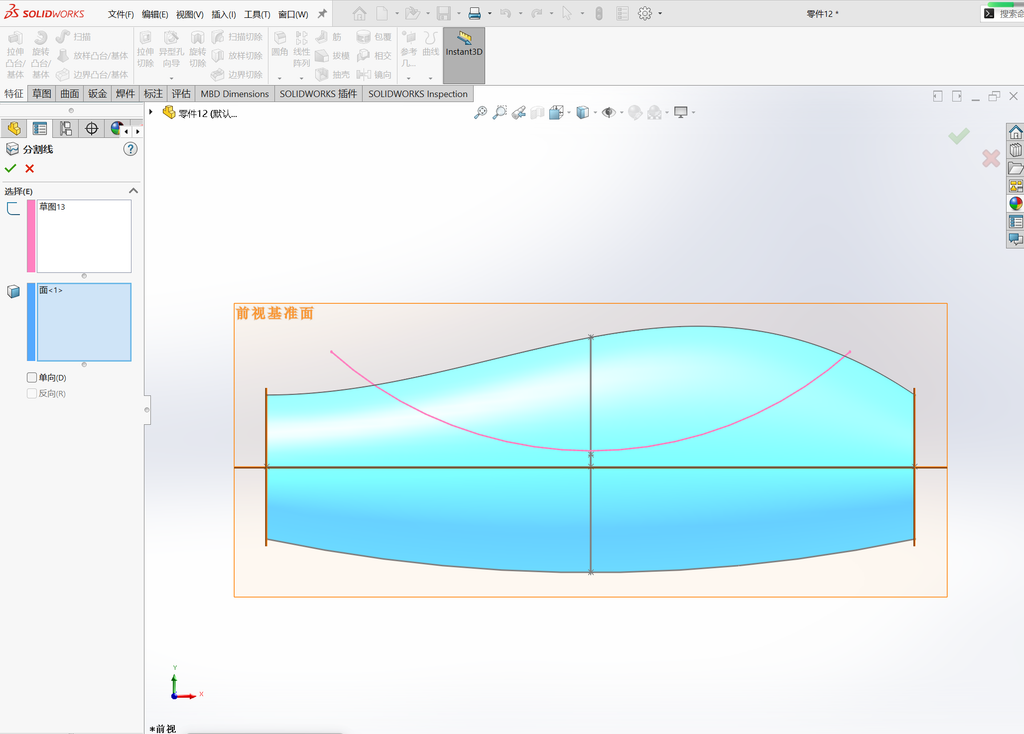Switch to the SOLIDWORKS 插件 tab
The width and height of the screenshot is (1024, 734).
318,93
